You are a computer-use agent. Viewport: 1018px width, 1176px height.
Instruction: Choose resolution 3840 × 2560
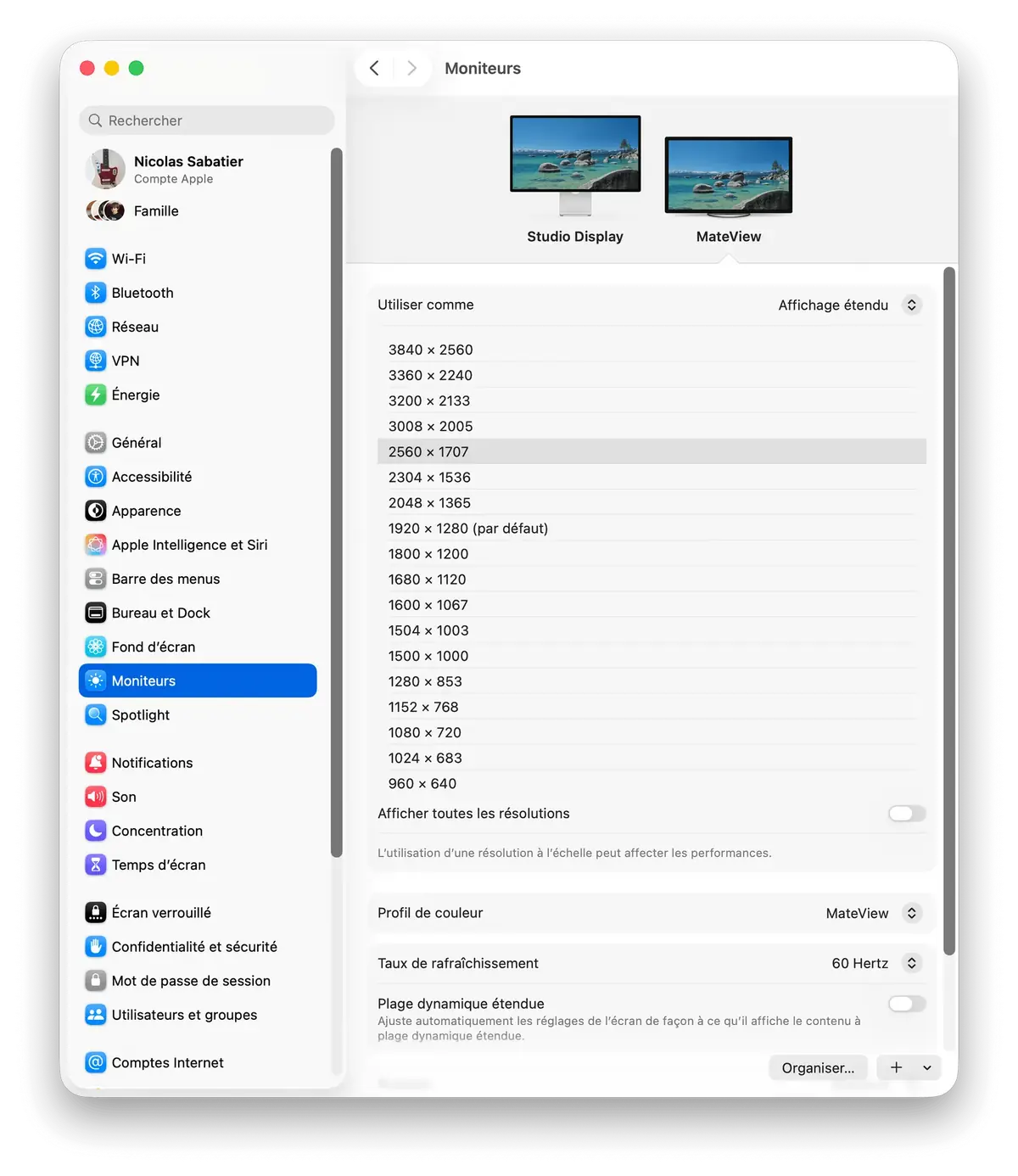[652, 350]
